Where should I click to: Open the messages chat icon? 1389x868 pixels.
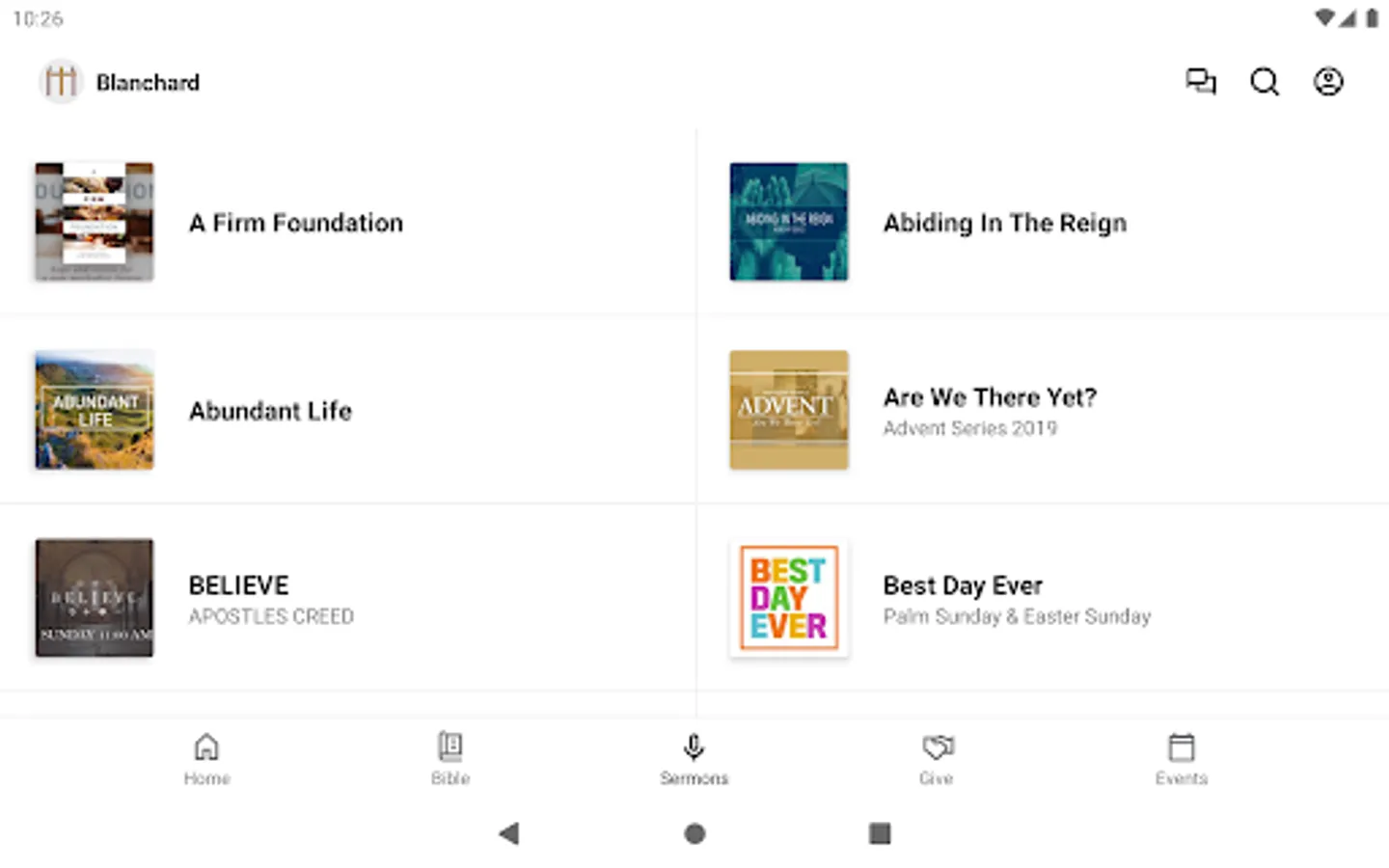coord(1201,82)
